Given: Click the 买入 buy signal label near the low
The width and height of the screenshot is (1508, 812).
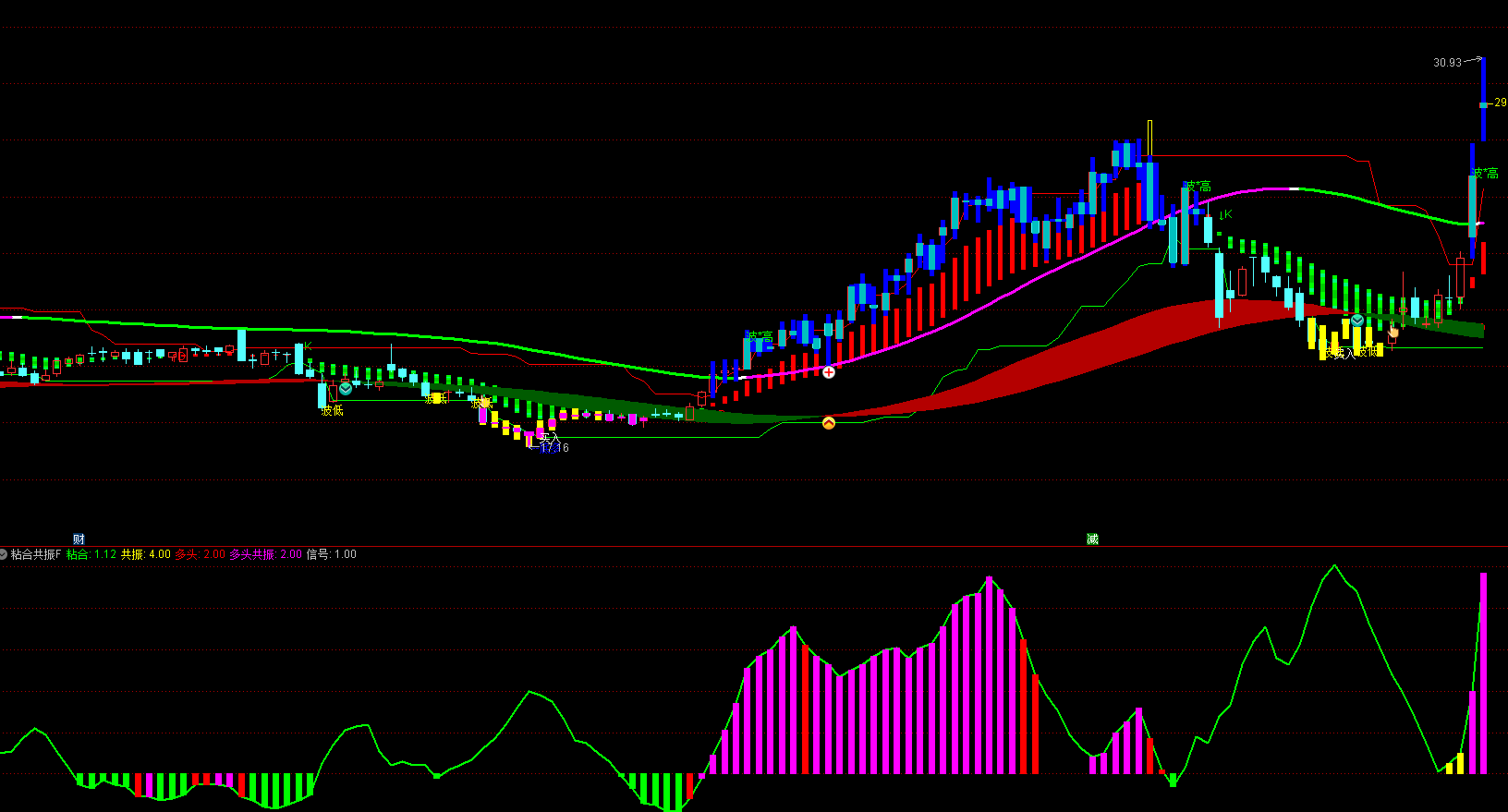Looking at the screenshot, I should pyautogui.click(x=549, y=437).
